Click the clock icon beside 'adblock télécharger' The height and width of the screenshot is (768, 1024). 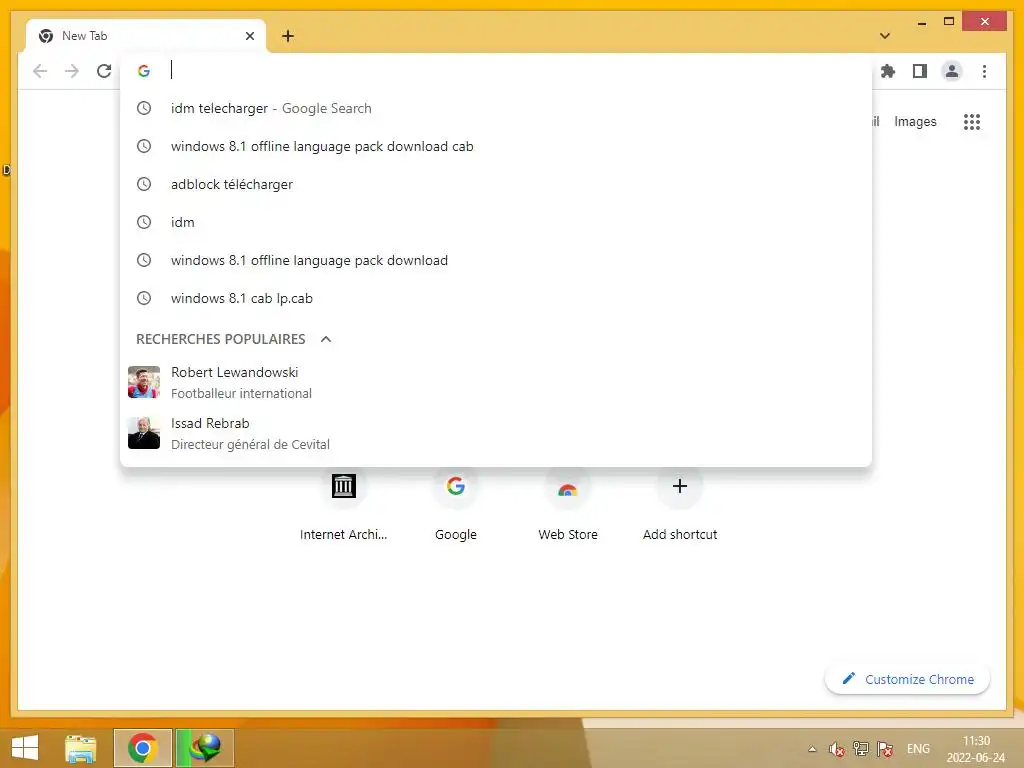[x=144, y=184]
